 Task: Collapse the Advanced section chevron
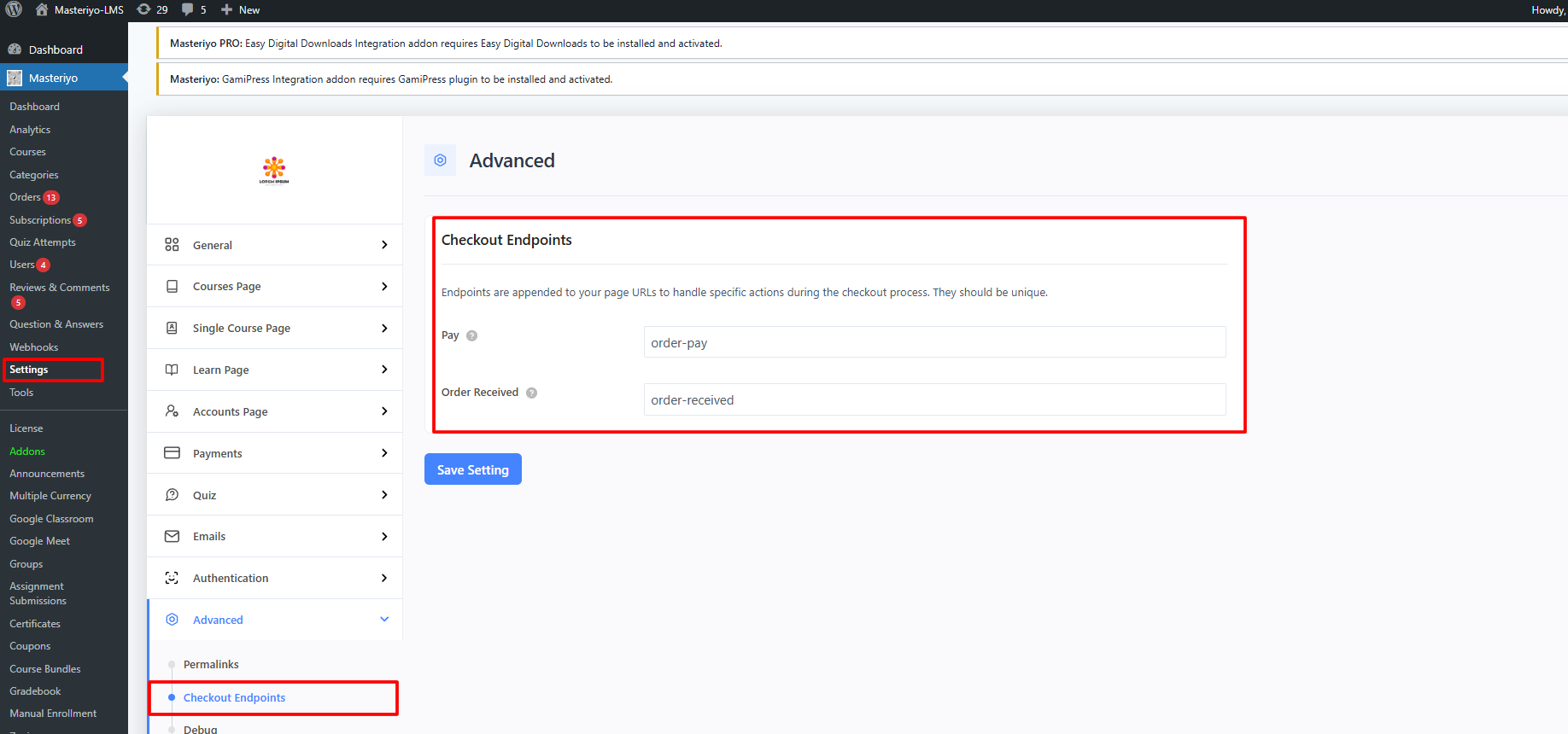(384, 620)
